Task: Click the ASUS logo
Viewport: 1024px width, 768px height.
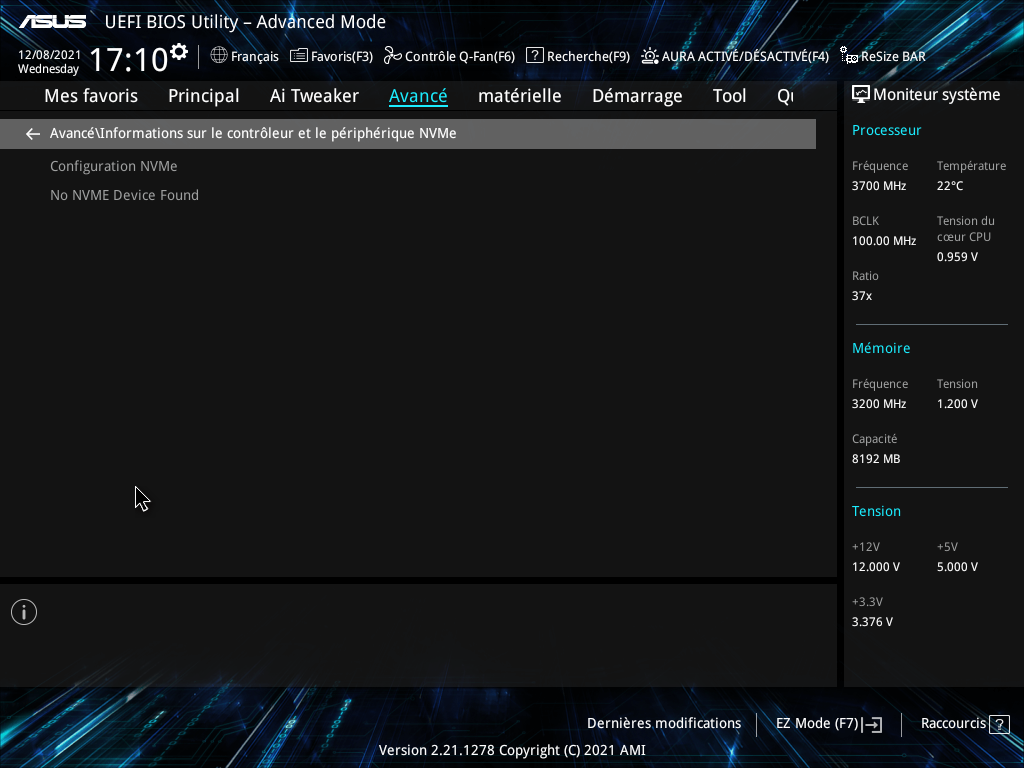Action: tap(53, 22)
